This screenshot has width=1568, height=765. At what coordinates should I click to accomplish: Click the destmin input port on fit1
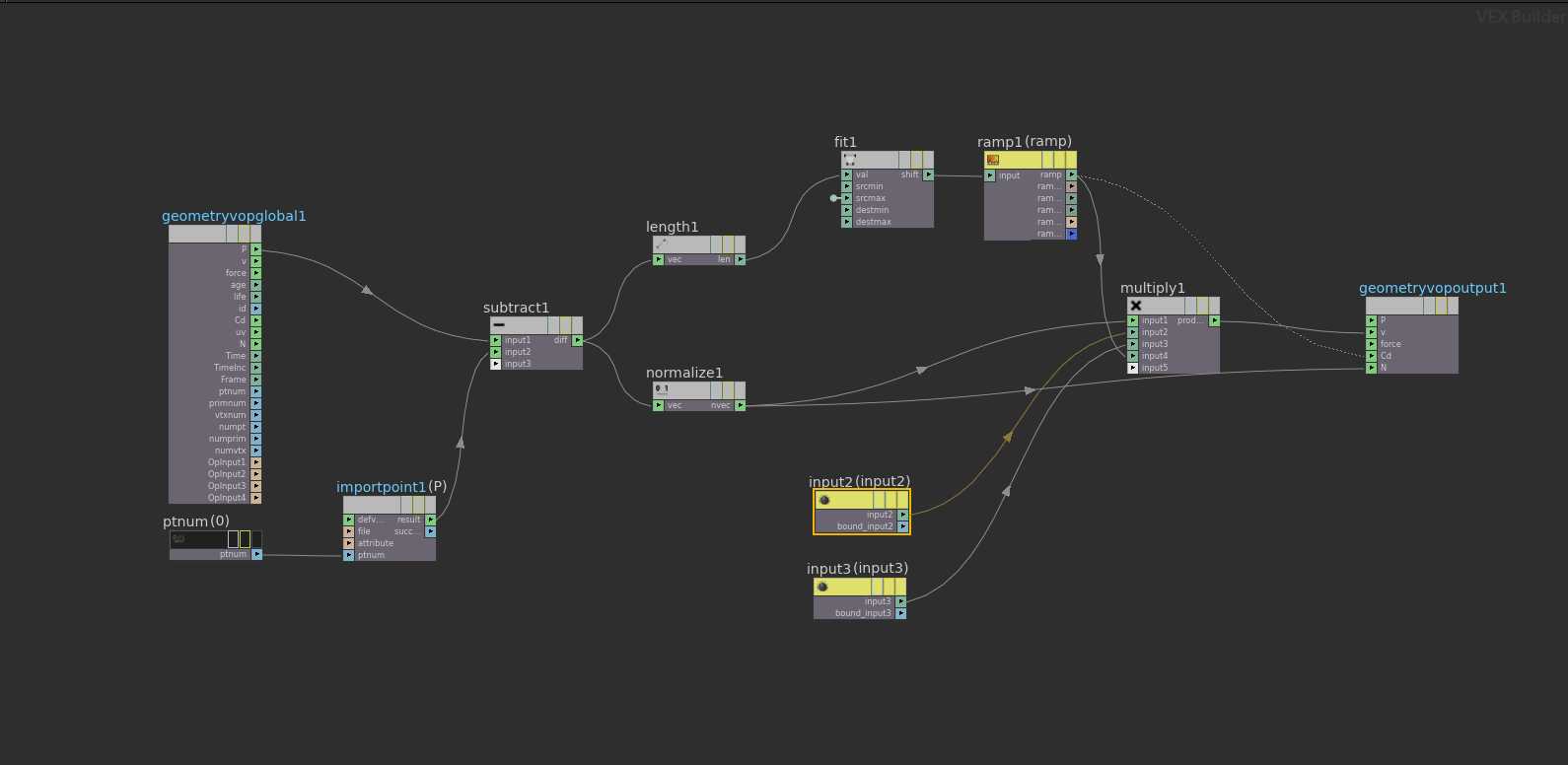846,210
